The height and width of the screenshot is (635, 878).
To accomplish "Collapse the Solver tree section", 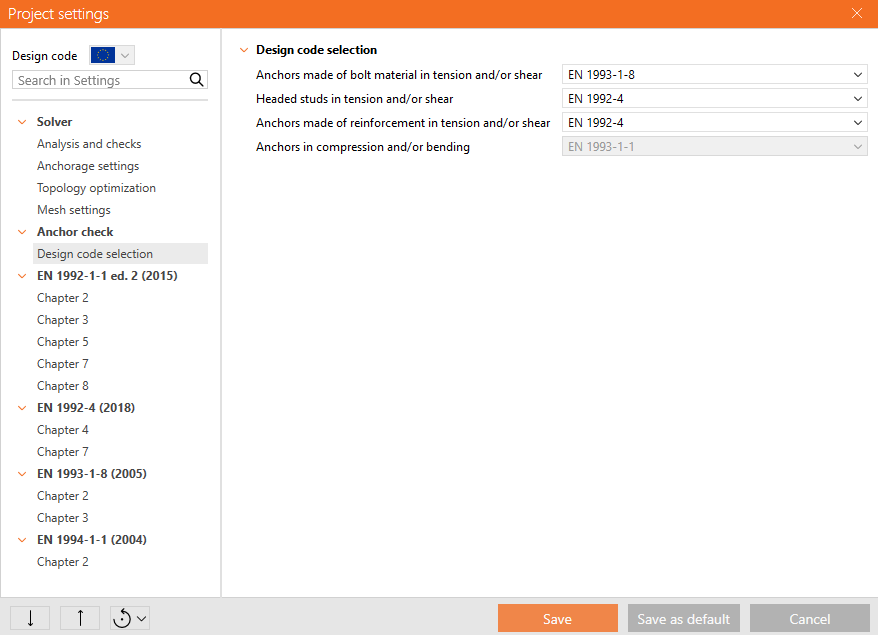I will click(22, 122).
